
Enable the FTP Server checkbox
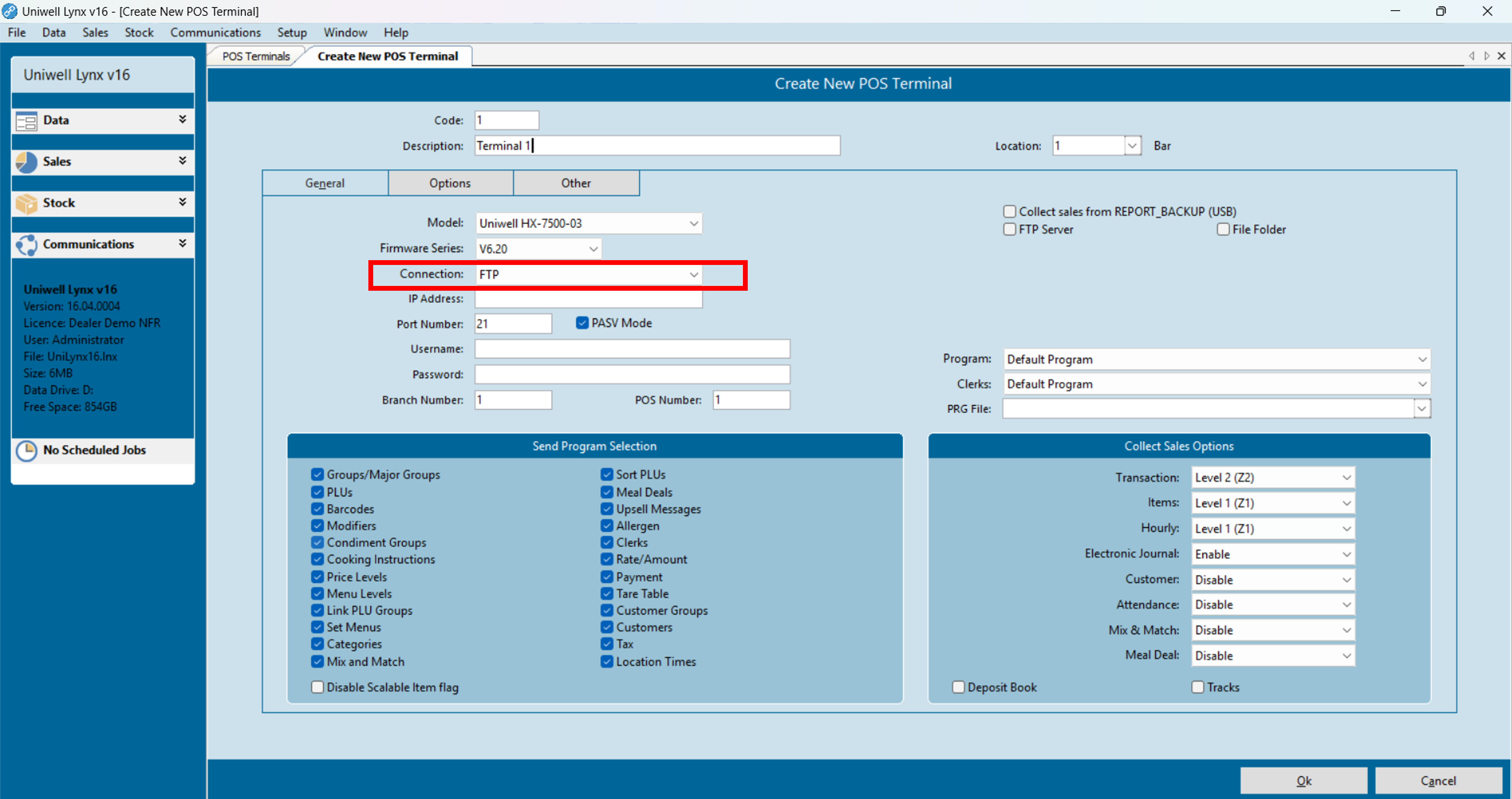pos(1009,230)
